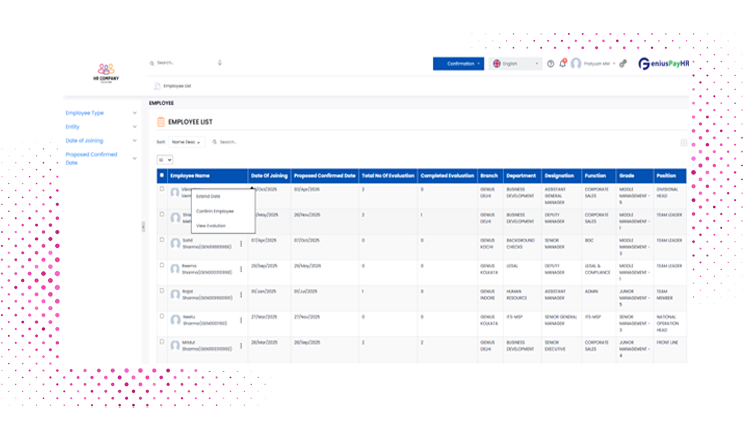This screenshot has height=425, width=745.
Task: Select the checkbox for Sahil Sharma's row
Action: [163, 240]
